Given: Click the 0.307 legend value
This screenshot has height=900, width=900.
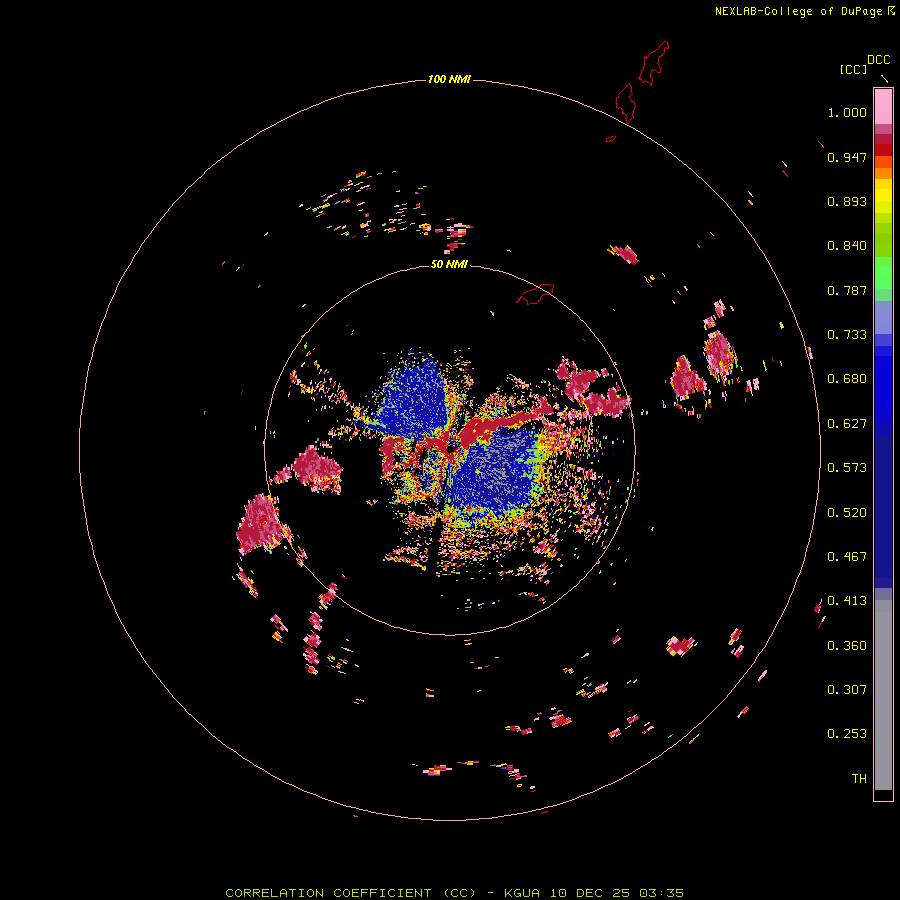Looking at the screenshot, I should click(x=847, y=690).
